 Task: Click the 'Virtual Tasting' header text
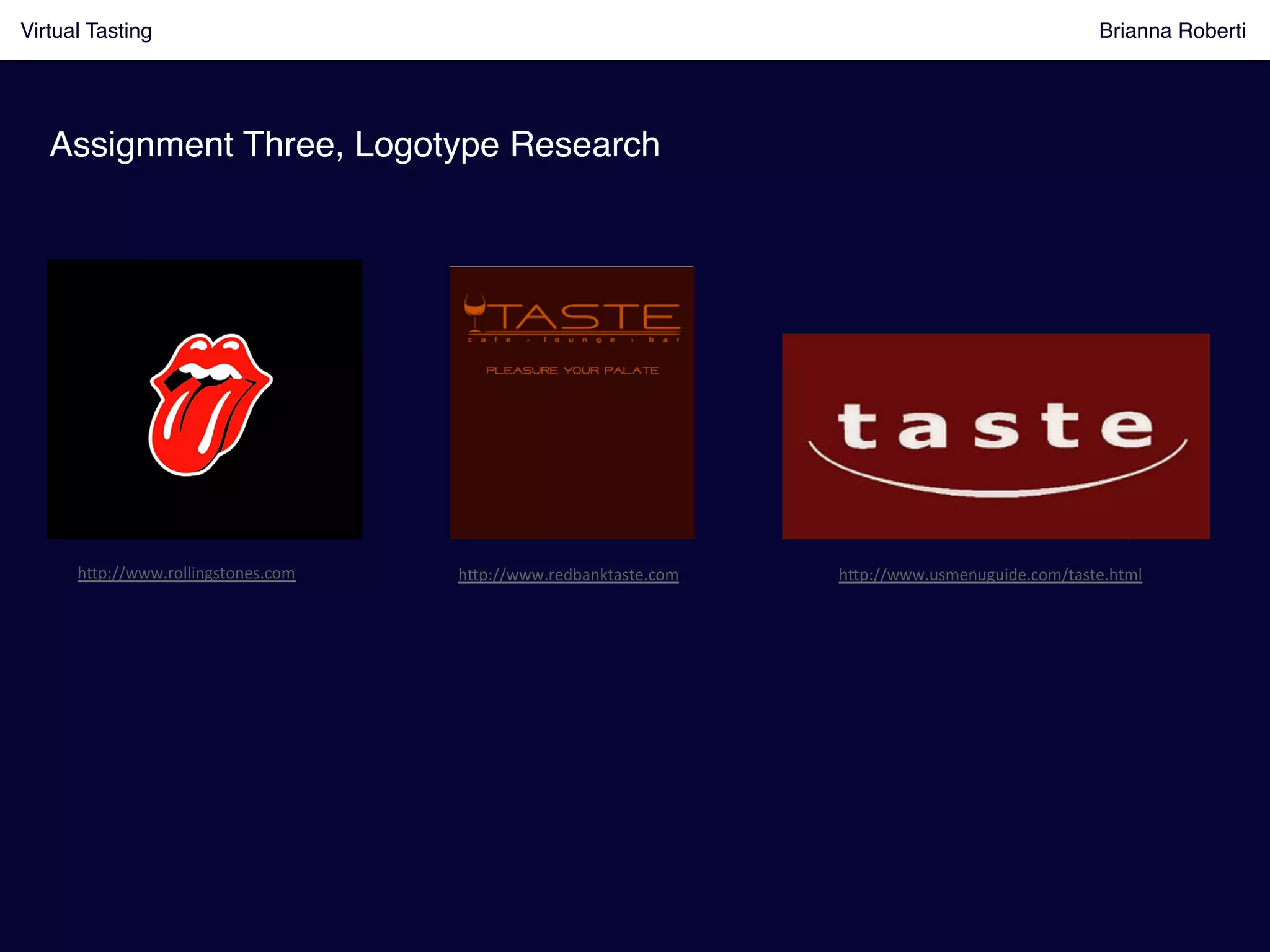(86, 30)
